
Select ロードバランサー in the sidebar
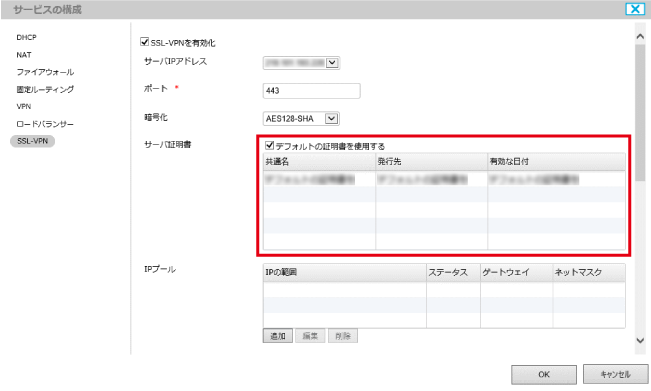45,124
